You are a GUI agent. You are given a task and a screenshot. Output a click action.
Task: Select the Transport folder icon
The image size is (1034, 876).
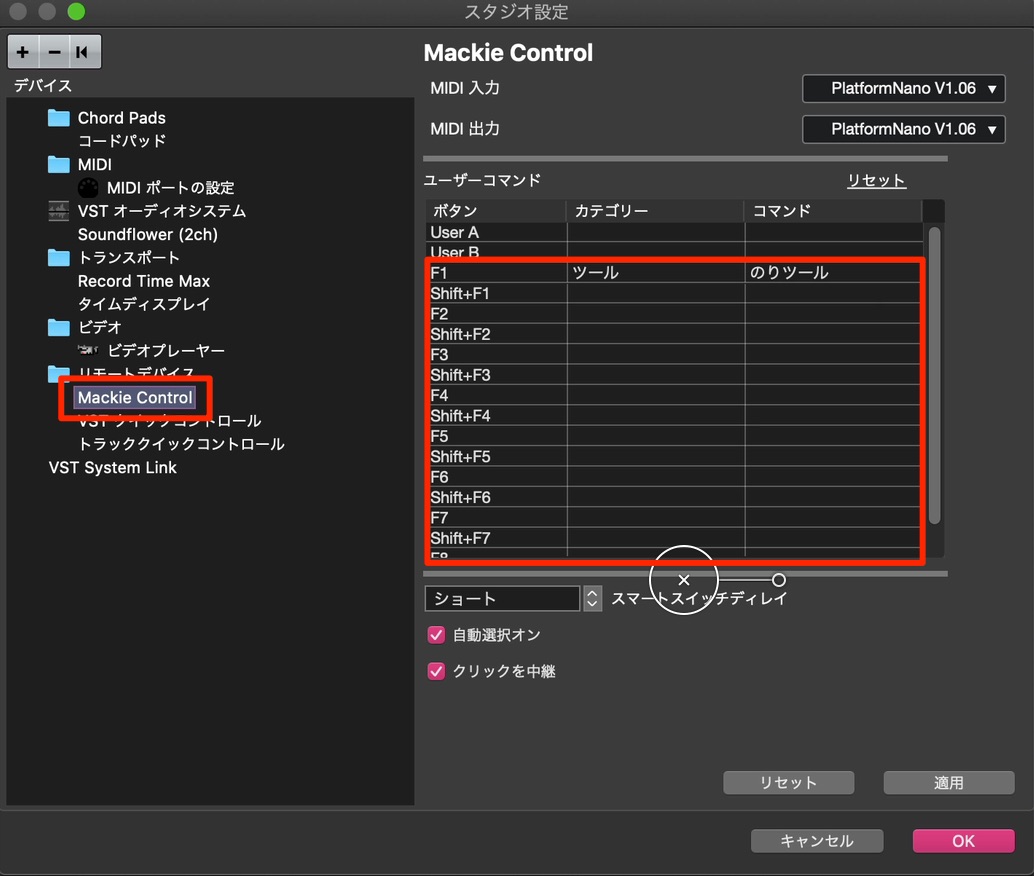point(59,258)
